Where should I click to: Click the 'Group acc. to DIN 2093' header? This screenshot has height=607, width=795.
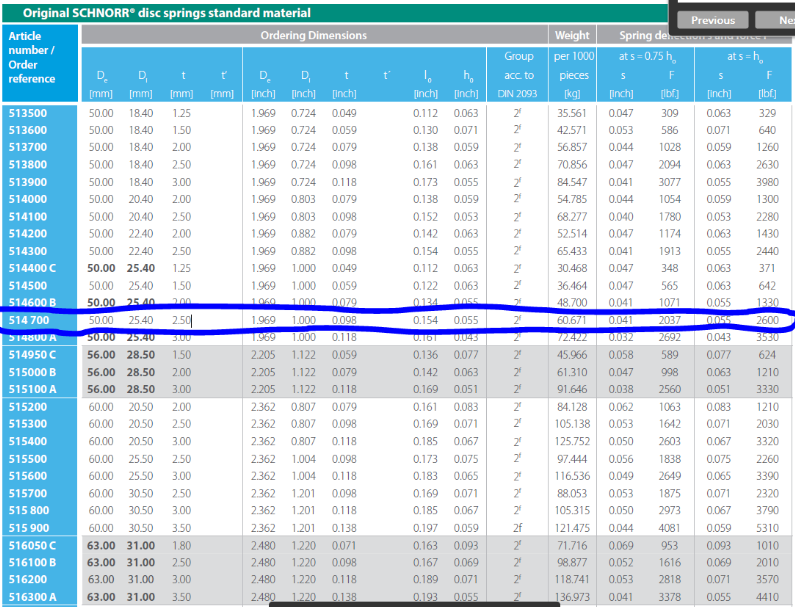pos(518,75)
